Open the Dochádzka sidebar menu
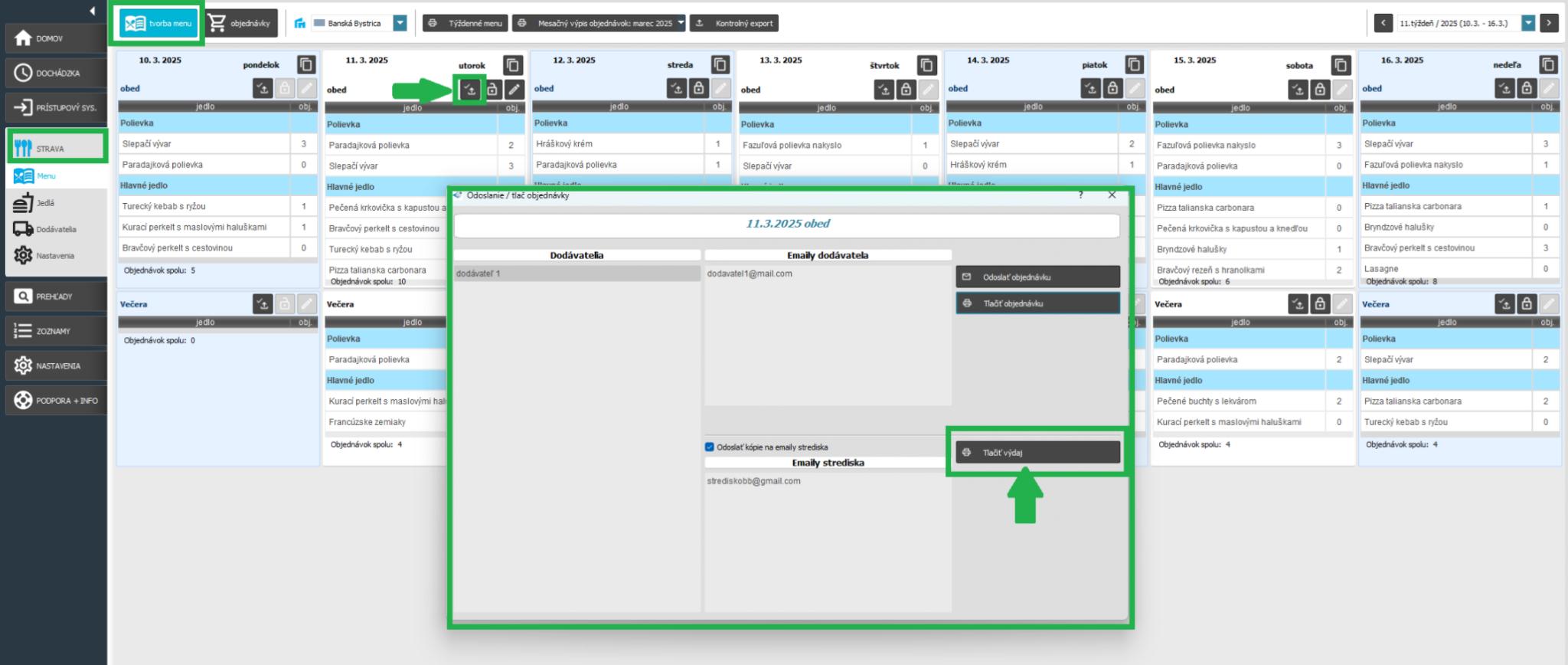 (x=54, y=74)
